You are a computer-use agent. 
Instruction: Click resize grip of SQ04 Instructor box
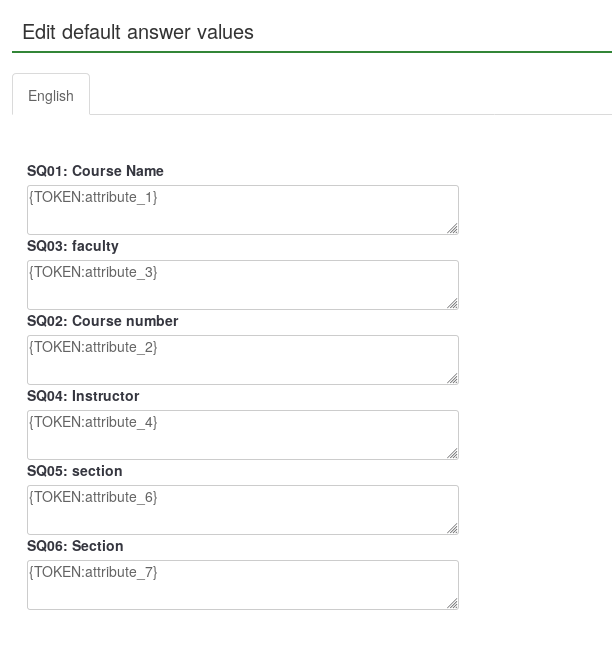pyautogui.click(x=452, y=453)
